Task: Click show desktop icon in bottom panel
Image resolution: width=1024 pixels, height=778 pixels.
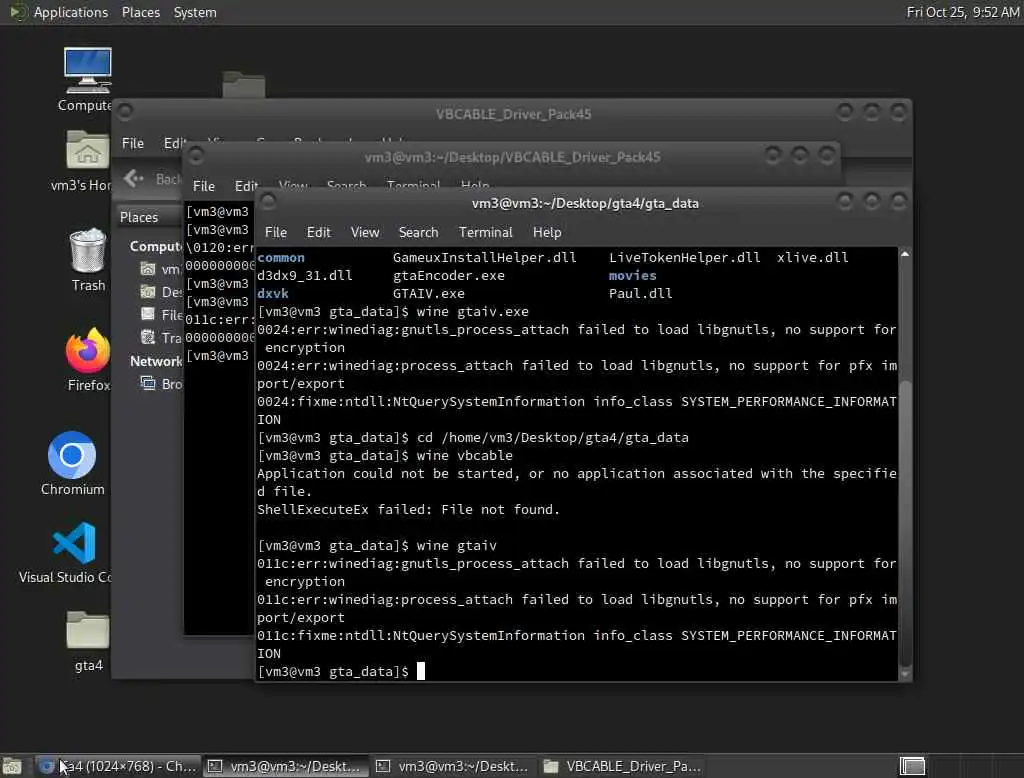Action: [12, 766]
